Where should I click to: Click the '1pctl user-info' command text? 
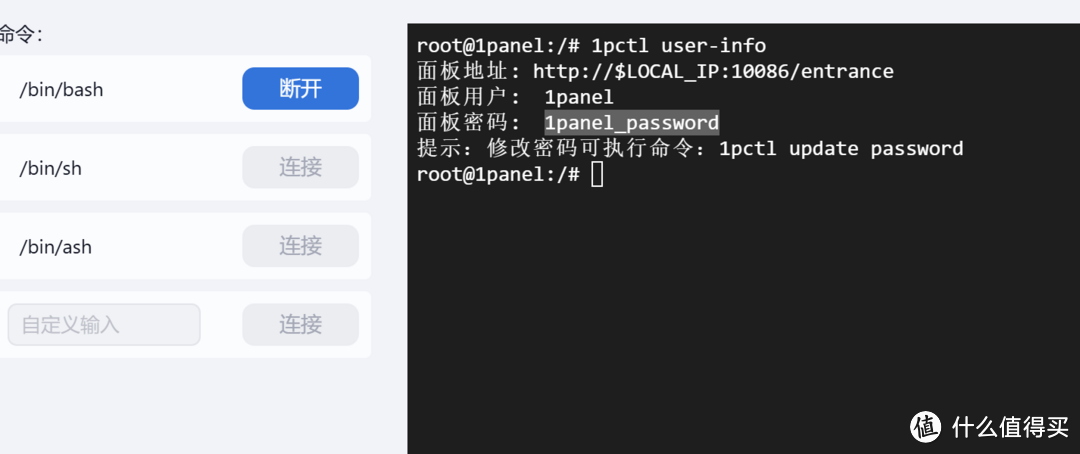click(678, 45)
